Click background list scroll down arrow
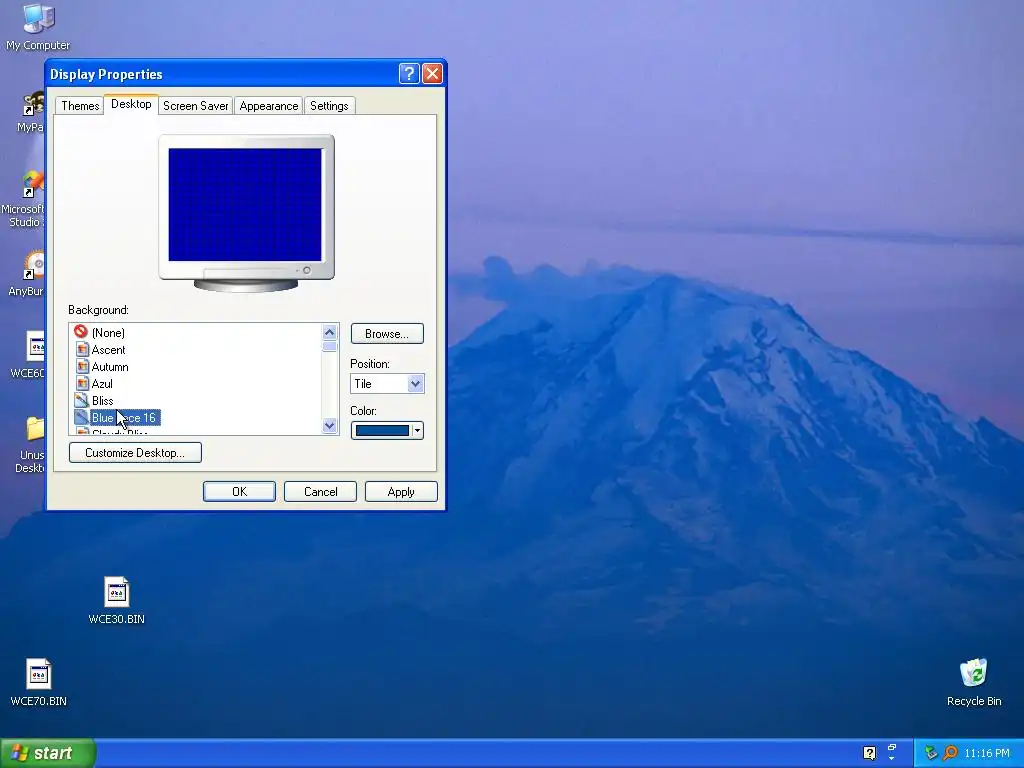 point(329,426)
